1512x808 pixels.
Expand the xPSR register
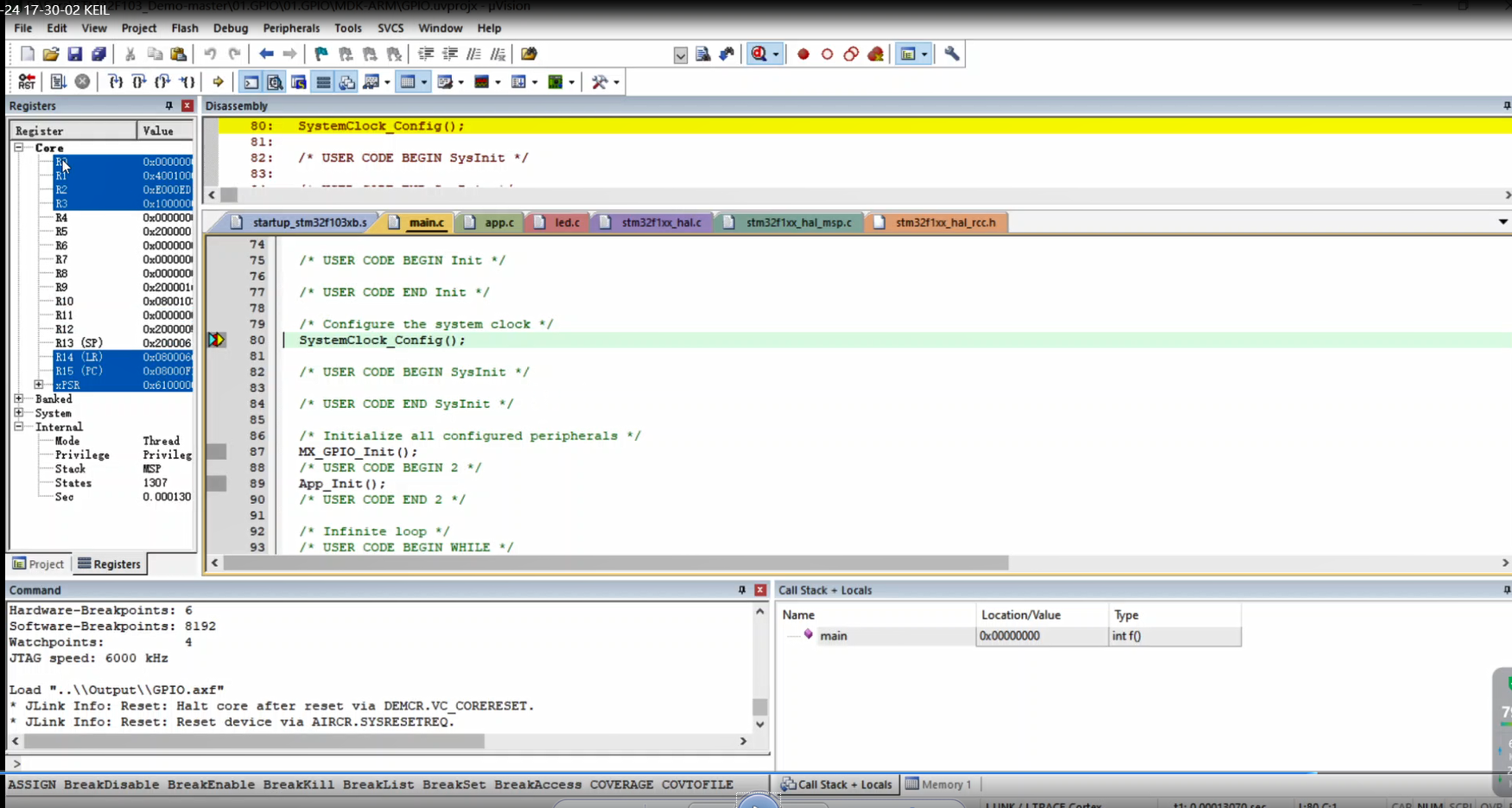[x=39, y=385]
